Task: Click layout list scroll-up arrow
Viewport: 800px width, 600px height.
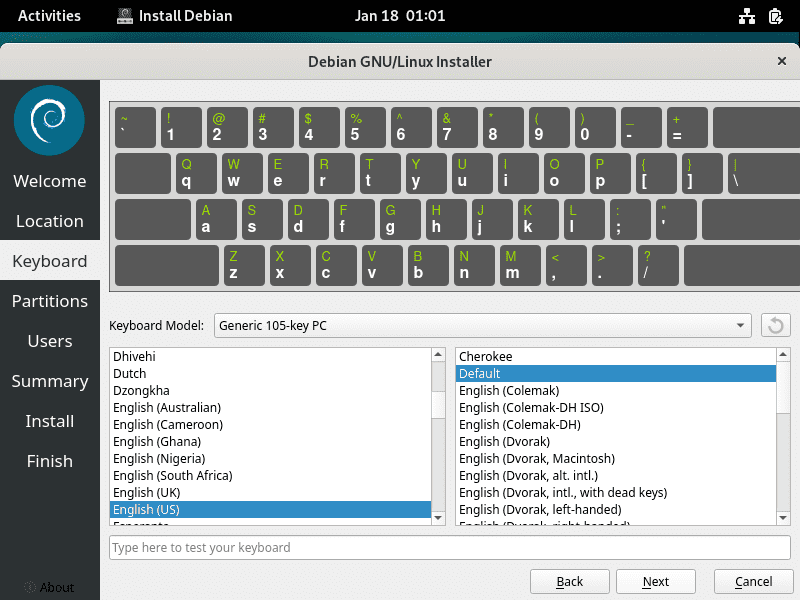Action: click(x=438, y=355)
